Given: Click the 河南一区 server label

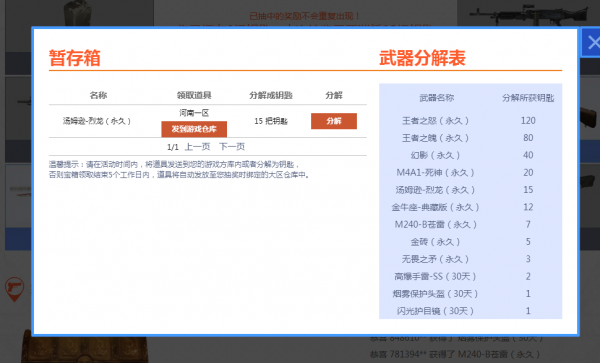Looking at the screenshot, I should tap(194, 113).
